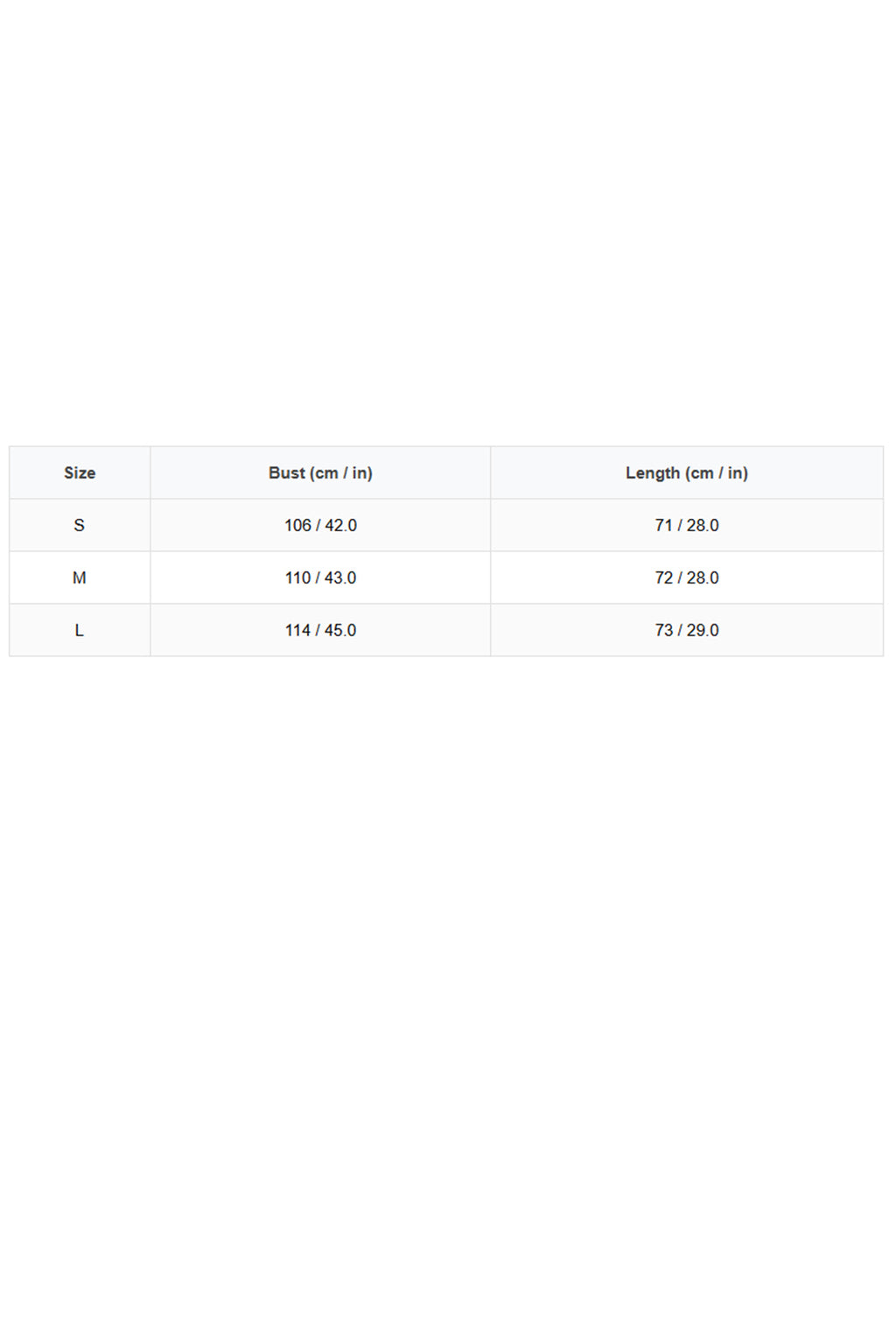The image size is (896, 1344).
Task: Click the number 110 in M row
Action: (x=297, y=577)
